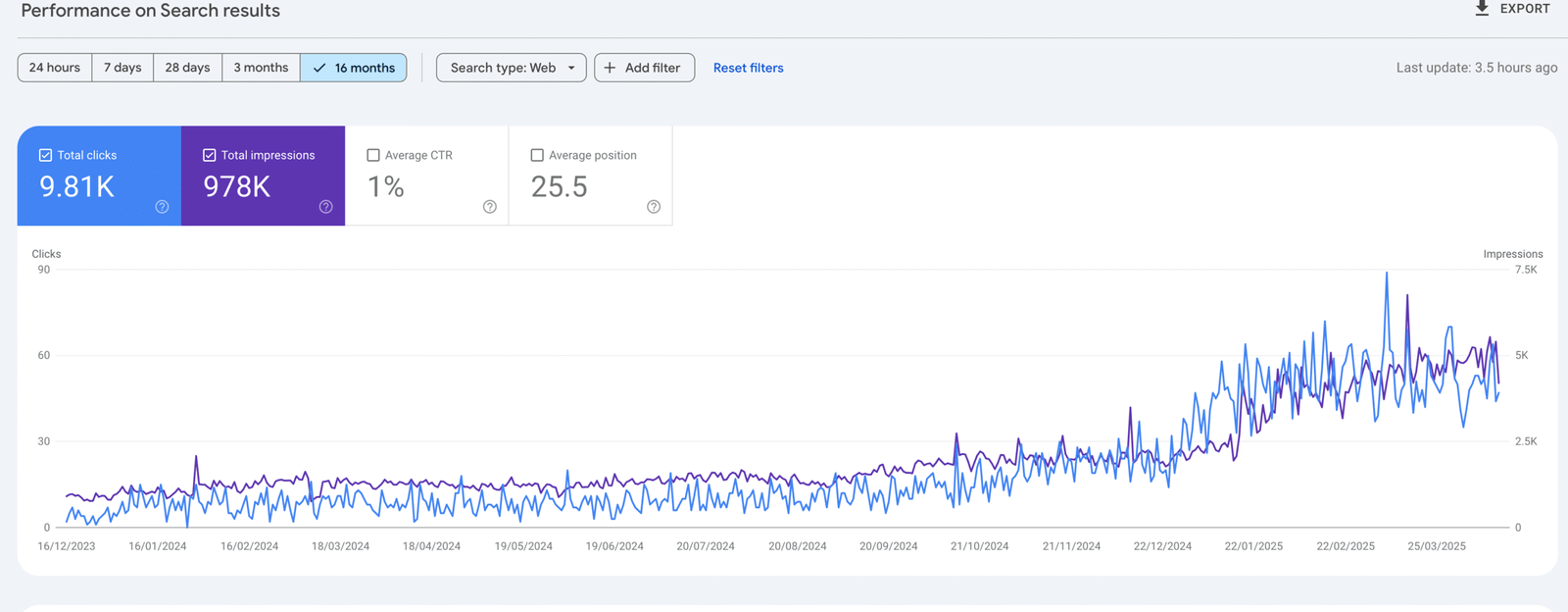Select the 24 hours date range

(x=55, y=68)
